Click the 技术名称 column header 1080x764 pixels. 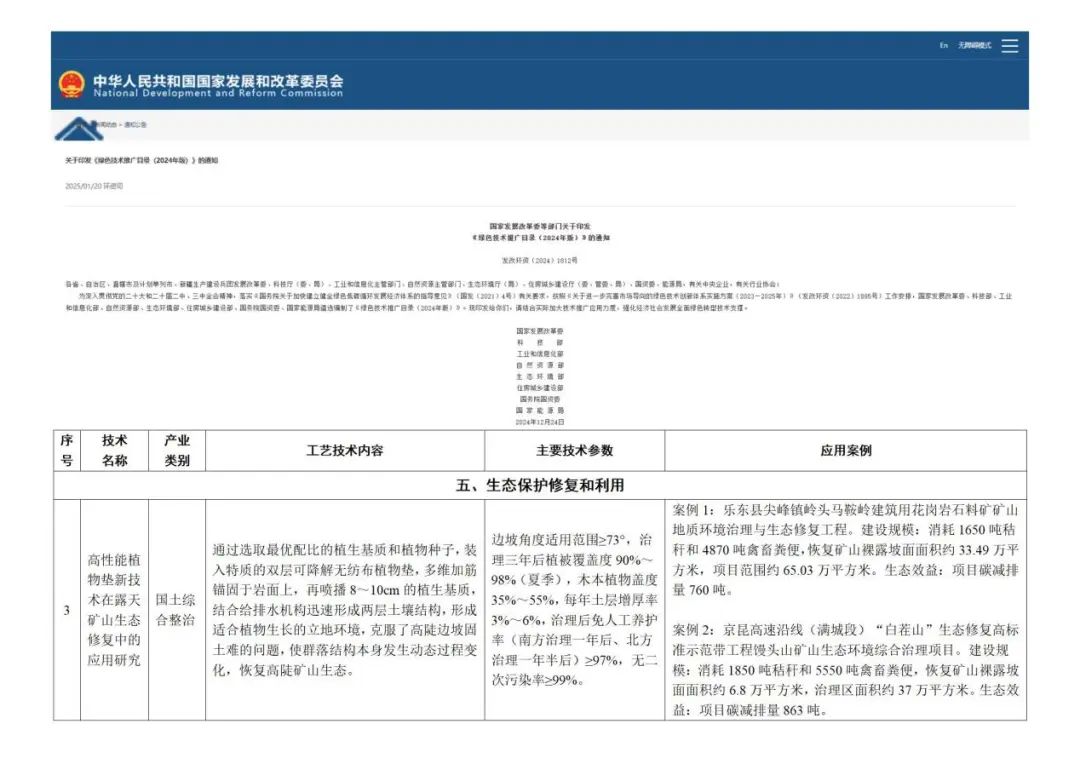click(113, 450)
